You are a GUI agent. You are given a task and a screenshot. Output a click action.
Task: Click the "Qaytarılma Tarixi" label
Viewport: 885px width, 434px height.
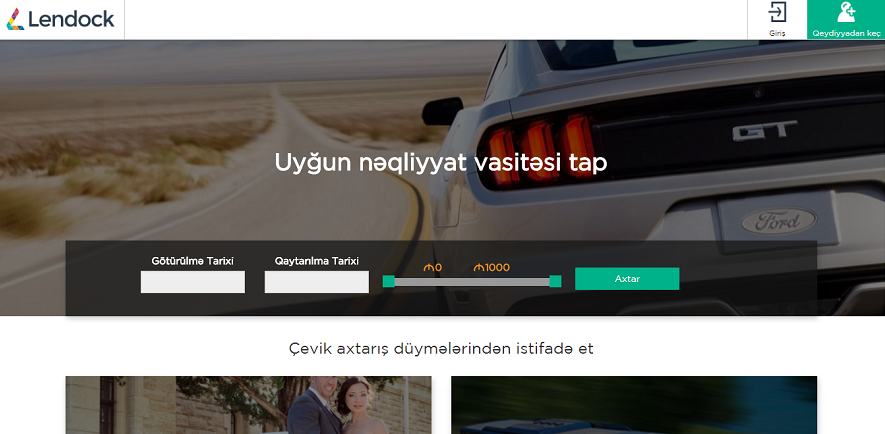coord(317,261)
